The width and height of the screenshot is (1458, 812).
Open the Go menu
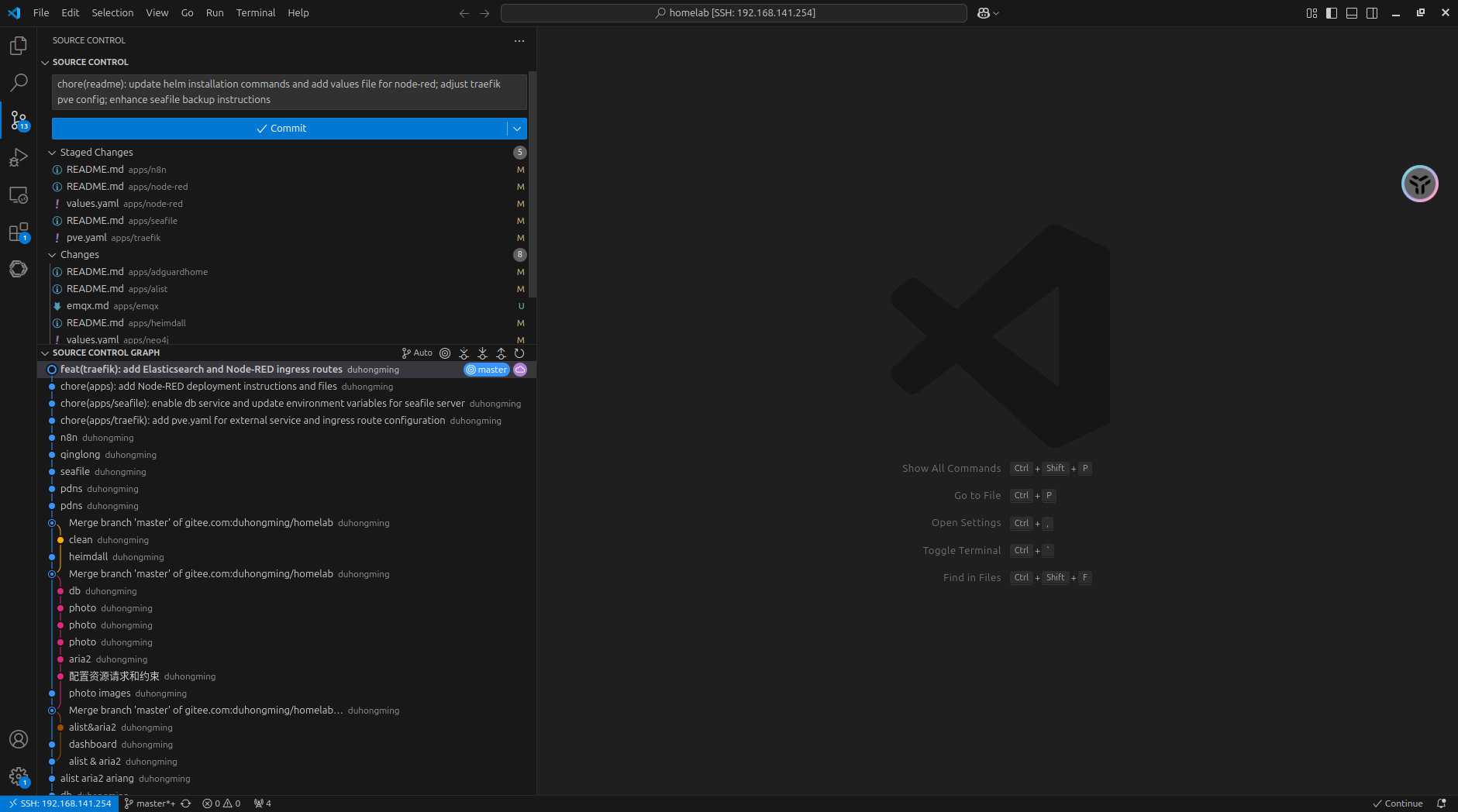[188, 13]
